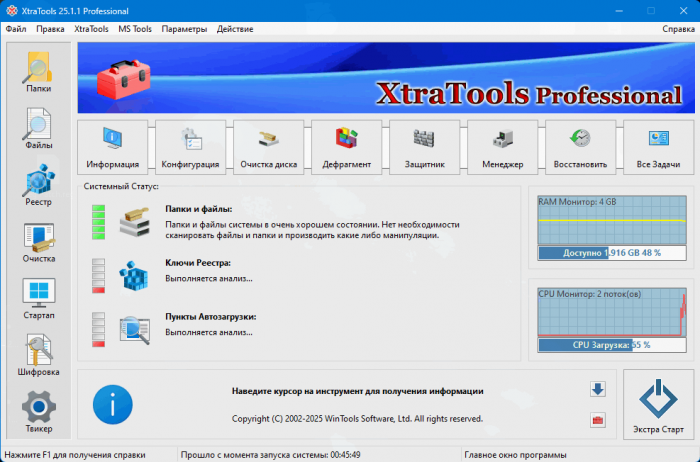Click the blue down-arrow download icon
700x462 pixels.
[x=598, y=389]
